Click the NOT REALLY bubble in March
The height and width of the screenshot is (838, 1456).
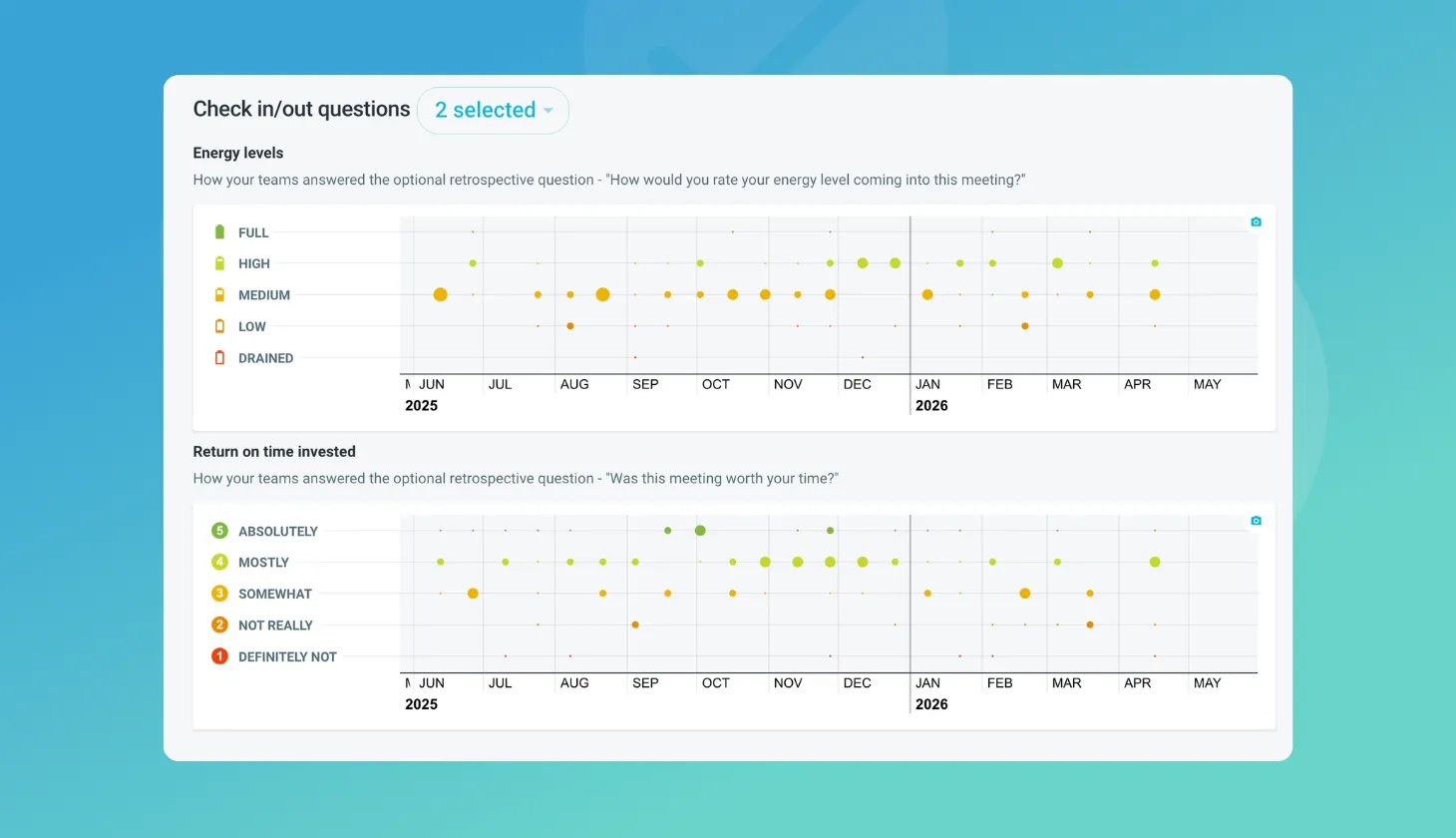click(x=1090, y=625)
